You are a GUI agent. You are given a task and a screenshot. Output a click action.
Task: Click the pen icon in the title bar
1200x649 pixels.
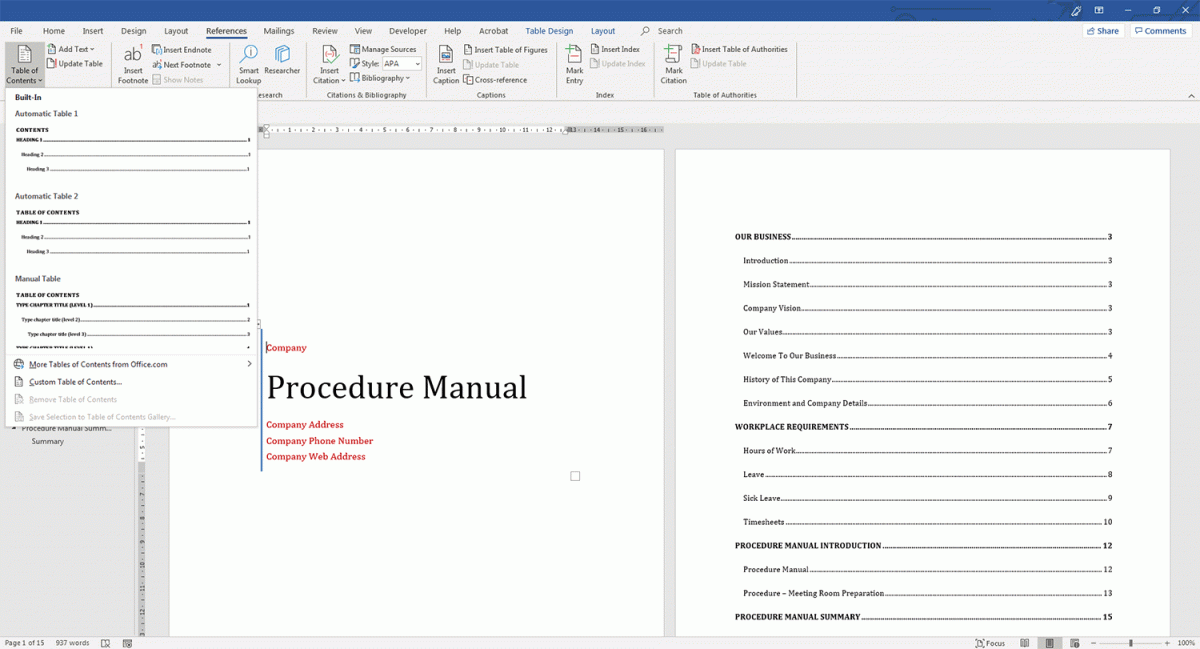1076,10
